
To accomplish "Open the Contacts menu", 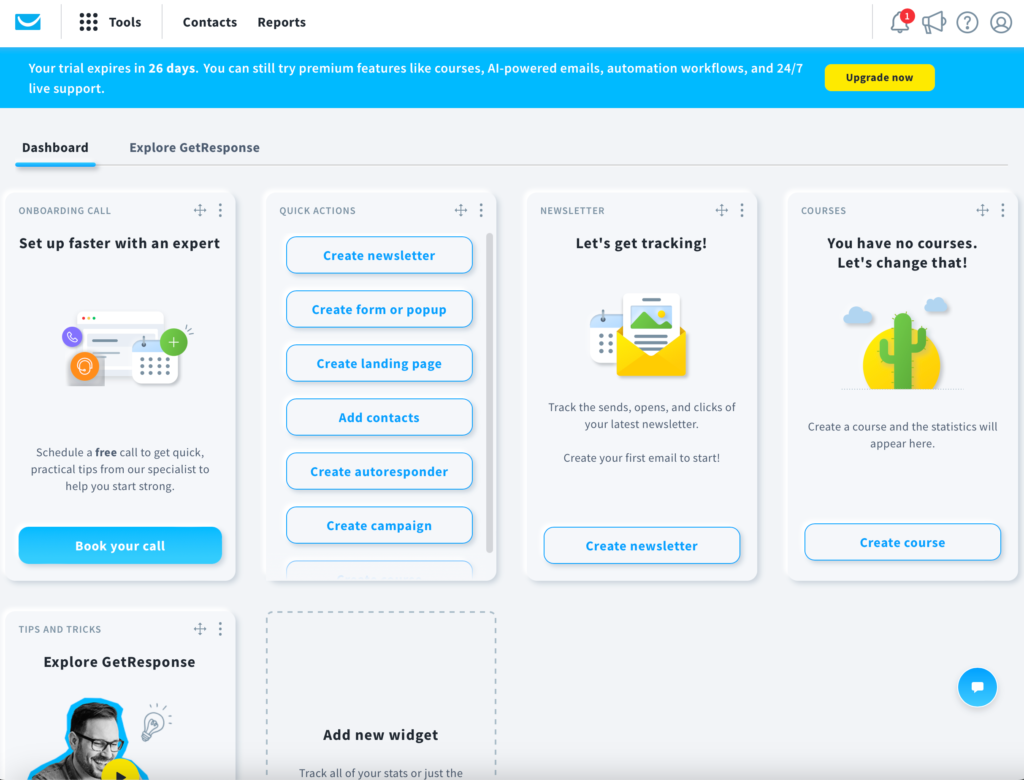I will tap(209, 21).
